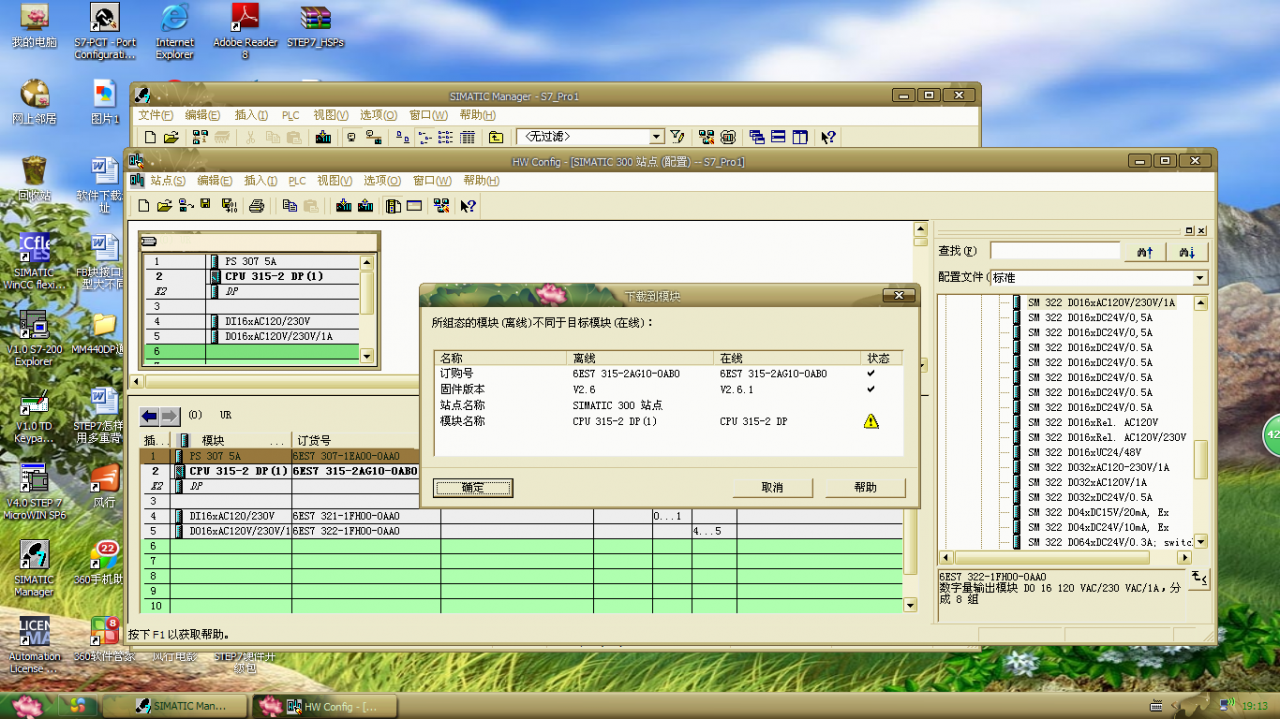
Task: Click the search downward binoculars button in catalog
Action: pyautogui.click(x=1188, y=251)
